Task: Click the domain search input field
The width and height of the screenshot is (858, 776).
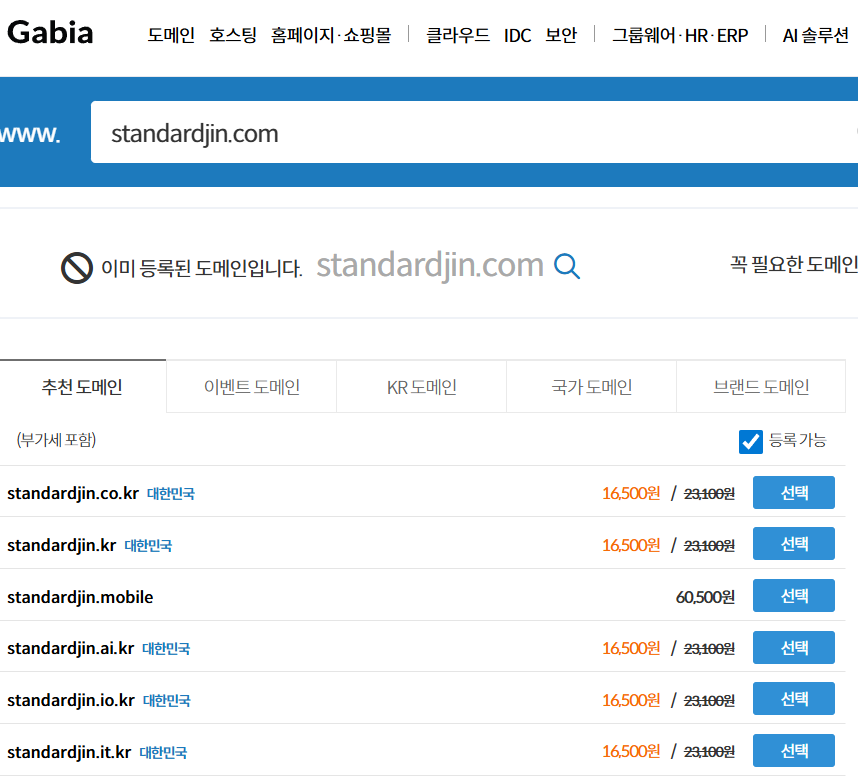Action: click(470, 133)
